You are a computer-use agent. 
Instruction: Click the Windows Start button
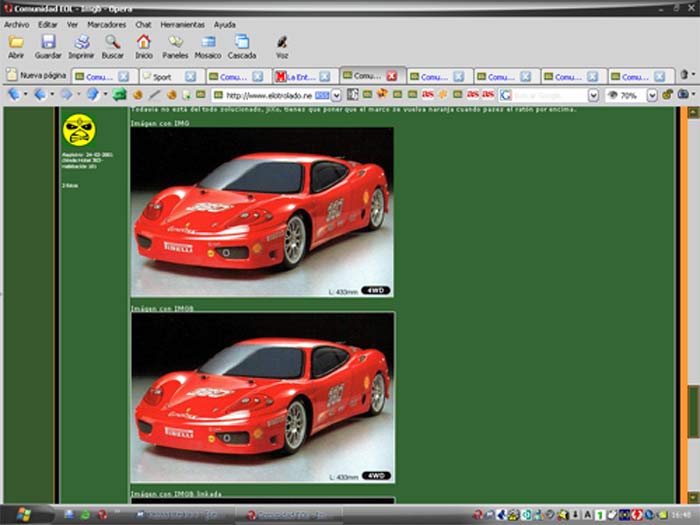click(25, 514)
